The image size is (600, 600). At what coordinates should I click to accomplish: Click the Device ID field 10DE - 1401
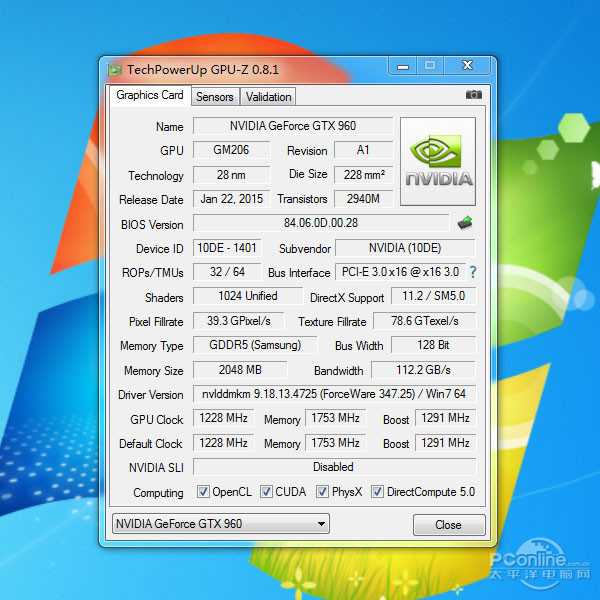[227, 248]
